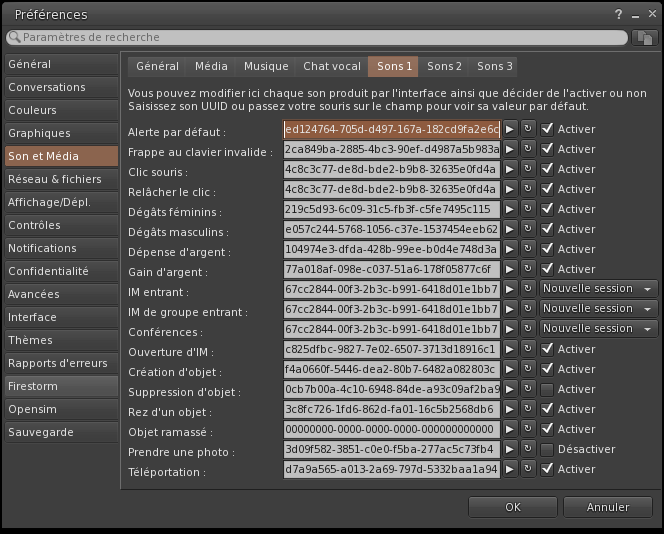Play the Clic souris sound preview

(510, 169)
